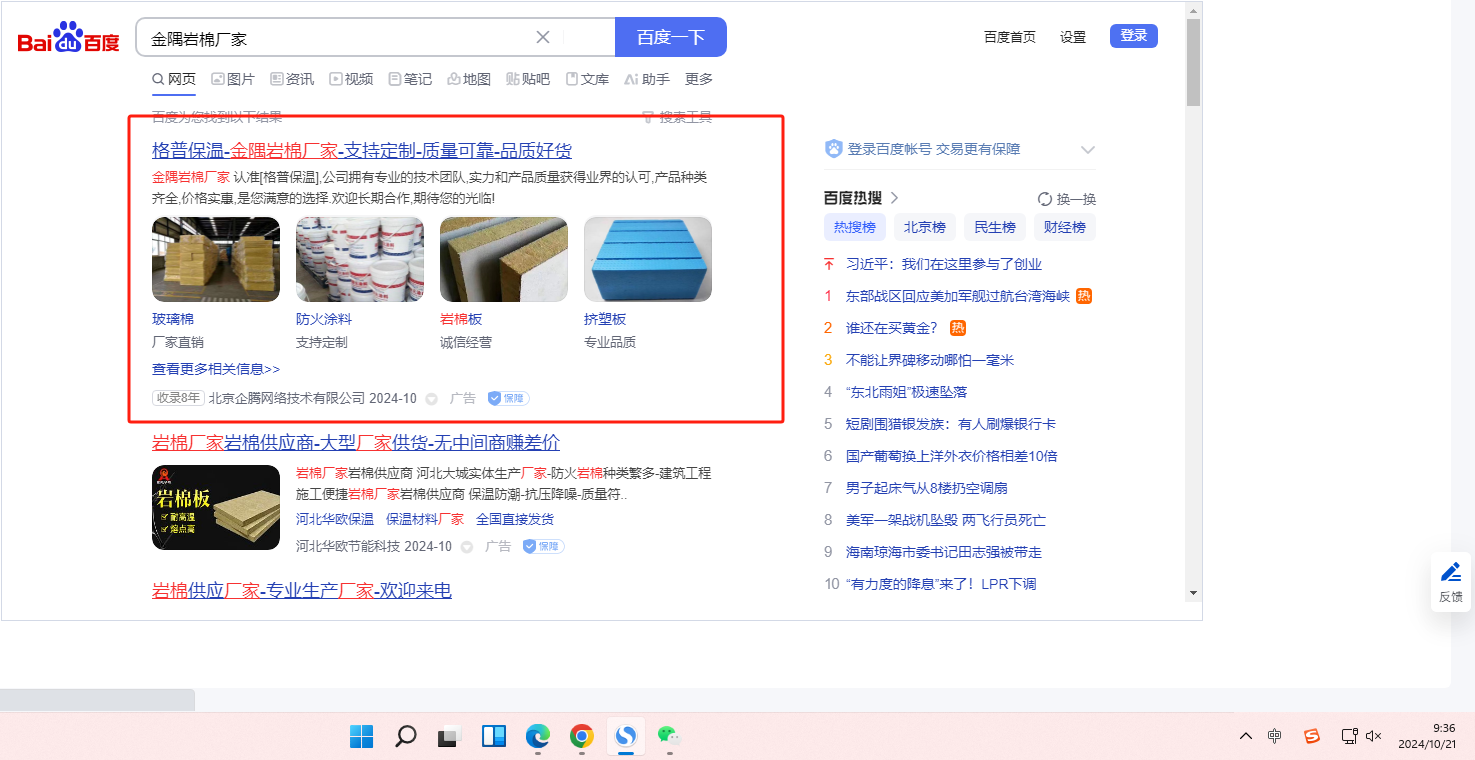
Task: Click the 百度一下 search button
Action: tap(671, 37)
